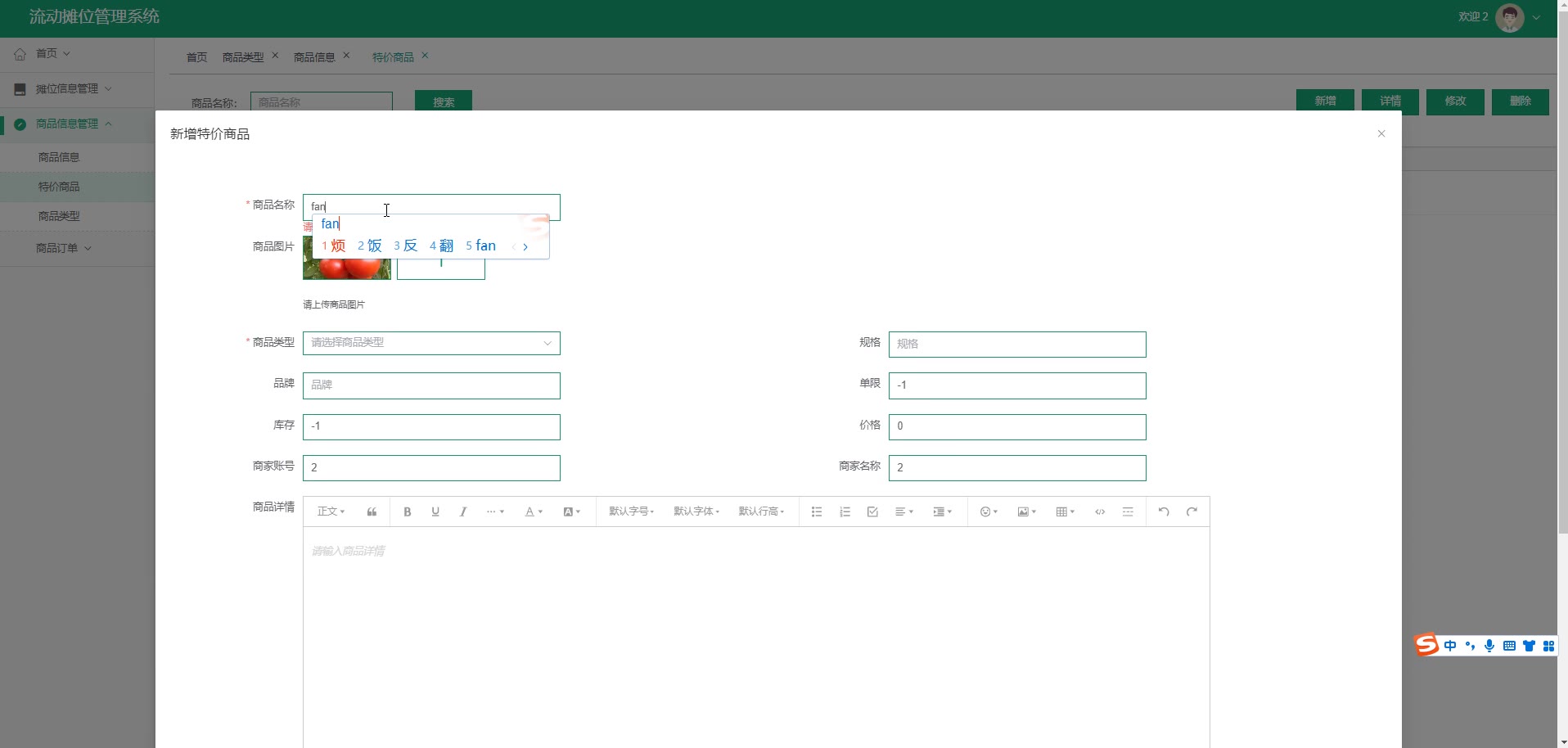Open the more text styles menu
This screenshot has width=1568, height=748.
click(x=495, y=511)
